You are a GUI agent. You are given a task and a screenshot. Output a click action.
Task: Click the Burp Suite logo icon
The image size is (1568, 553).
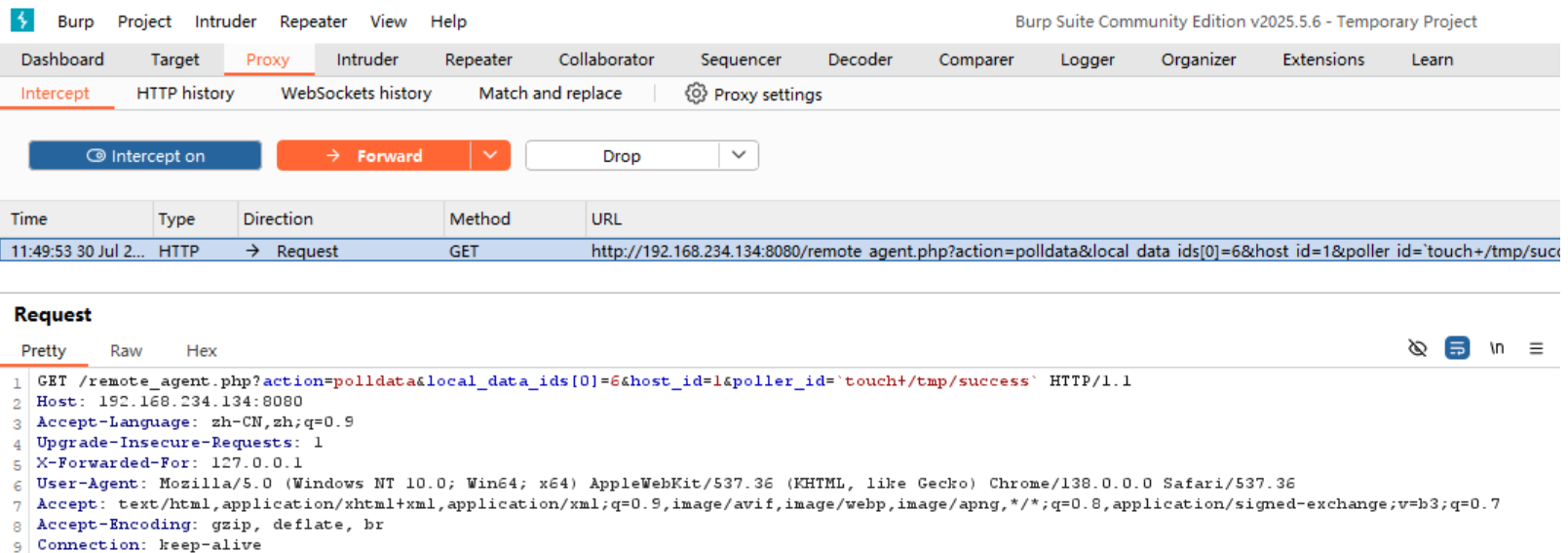21,20
